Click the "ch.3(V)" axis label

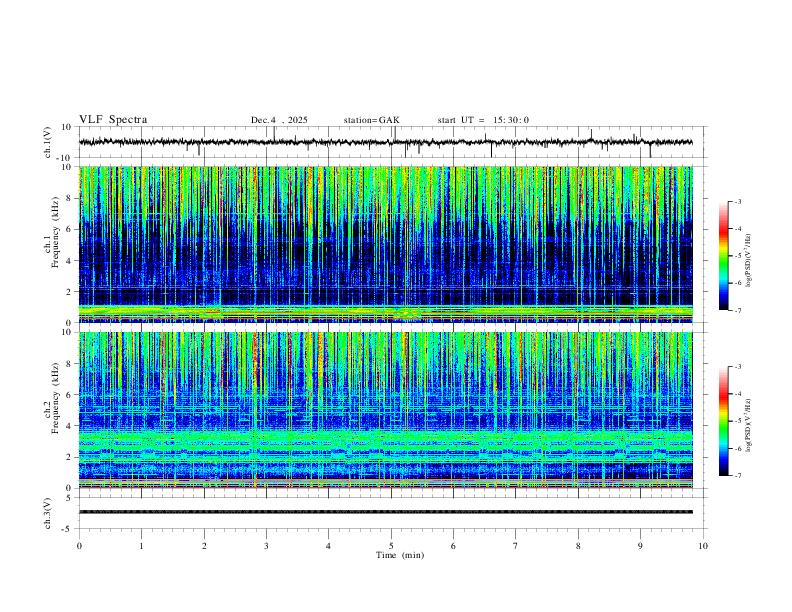point(48,513)
